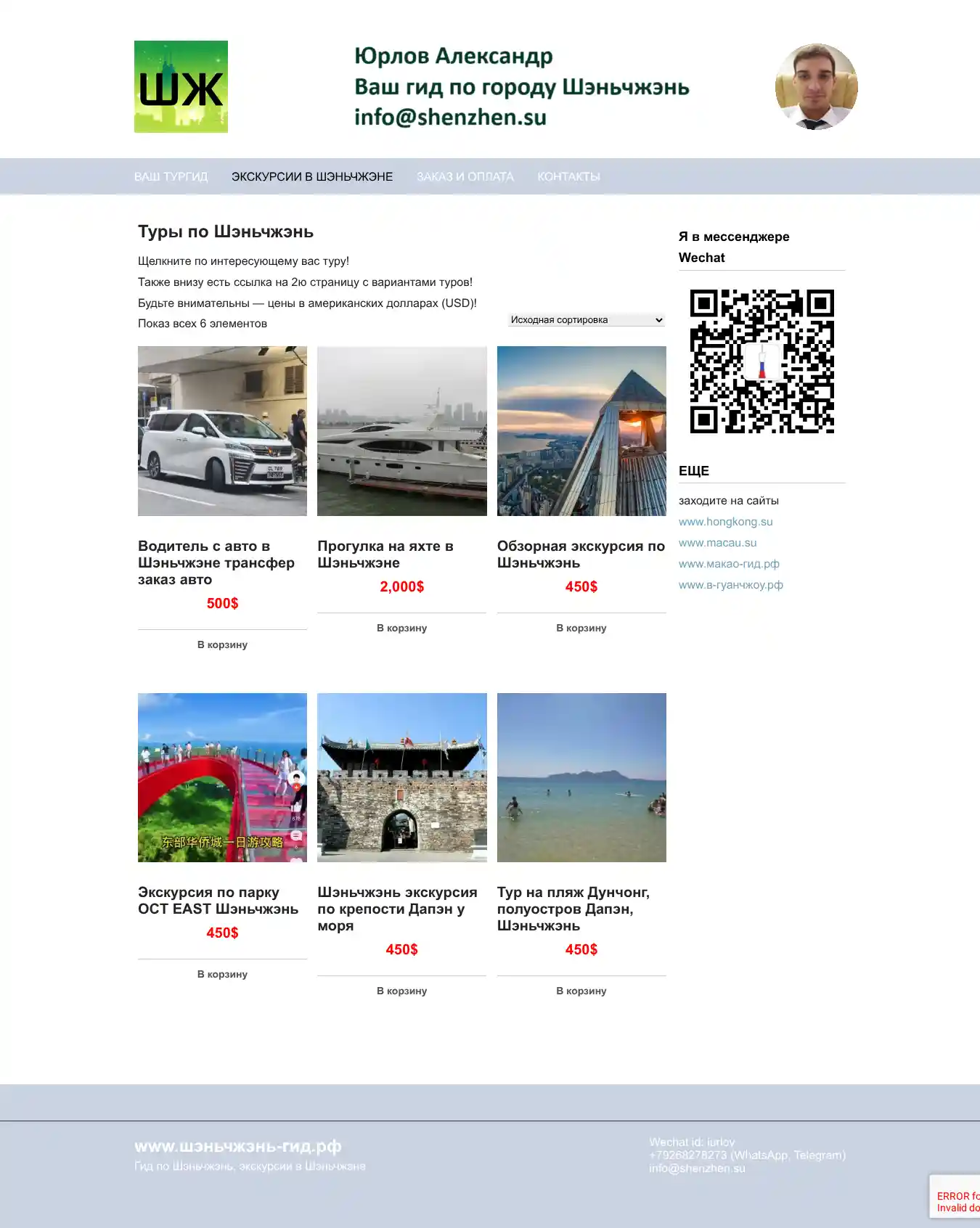Click the white minivan tour thumbnail
980x1228 pixels.
click(222, 431)
